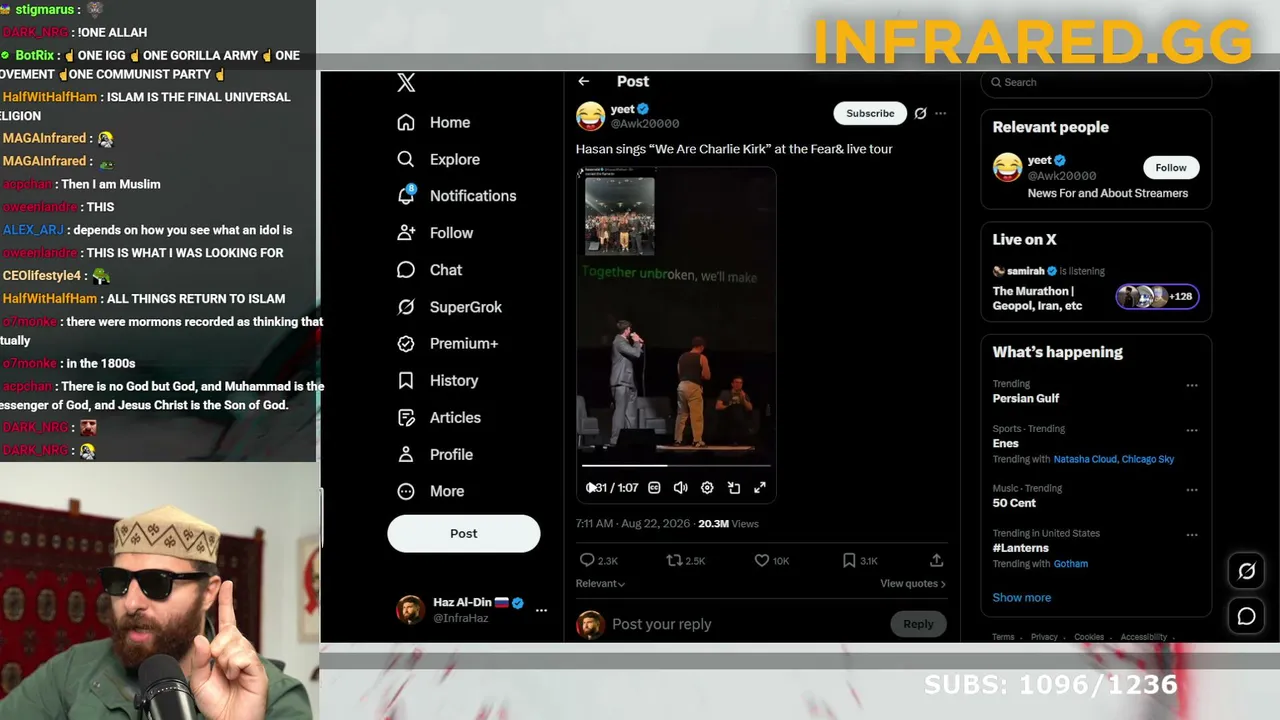Viewport: 1280px width, 720px height.
Task: Click the repost icon showing 2.5K
Action: [x=675, y=561]
